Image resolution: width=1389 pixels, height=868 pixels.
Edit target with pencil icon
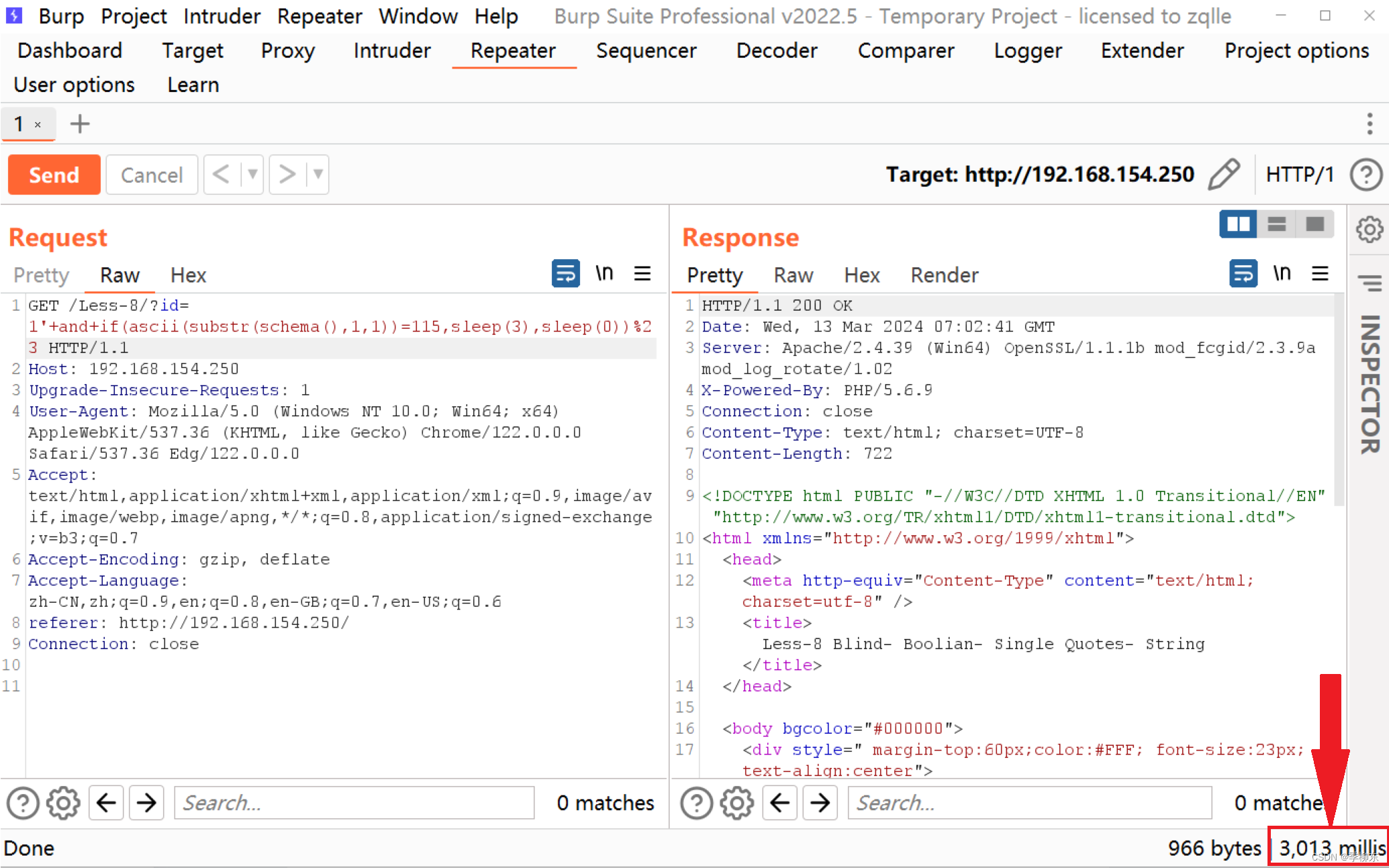1224,175
